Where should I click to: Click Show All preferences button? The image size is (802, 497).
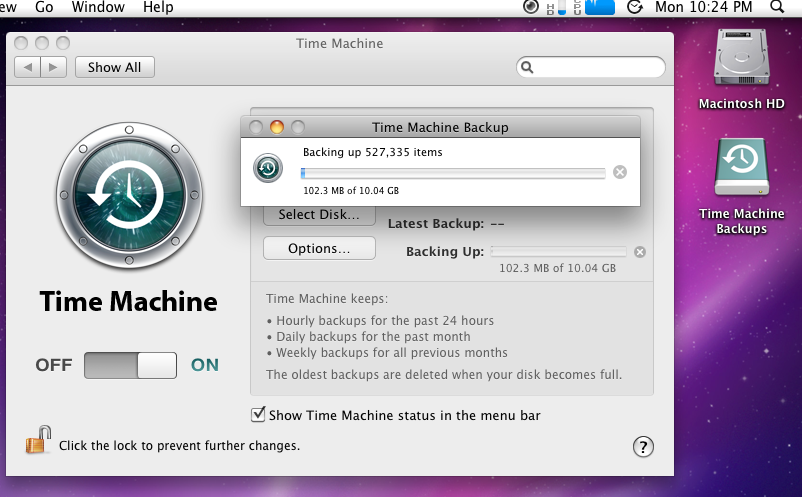click(x=115, y=67)
